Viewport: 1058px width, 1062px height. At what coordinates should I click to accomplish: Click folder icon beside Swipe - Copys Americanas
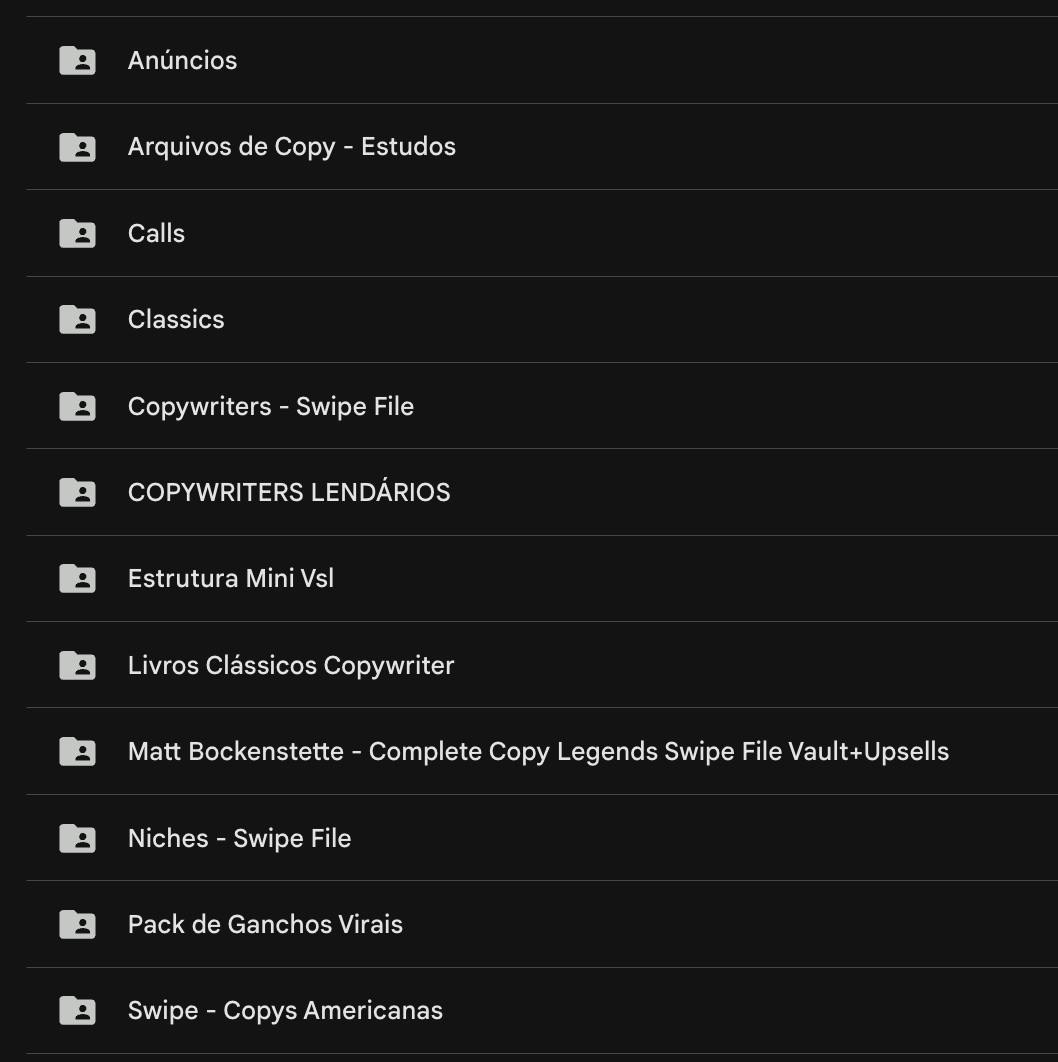(77, 1011)
